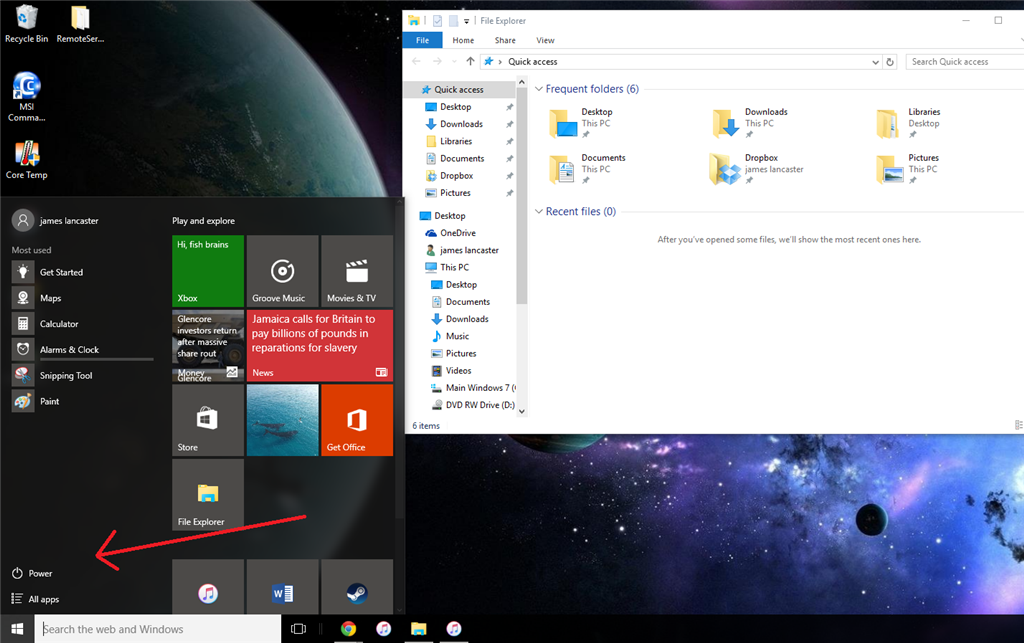
Task: Open the iTunes tile in Start menu
Action: click(x=208, y=586)
